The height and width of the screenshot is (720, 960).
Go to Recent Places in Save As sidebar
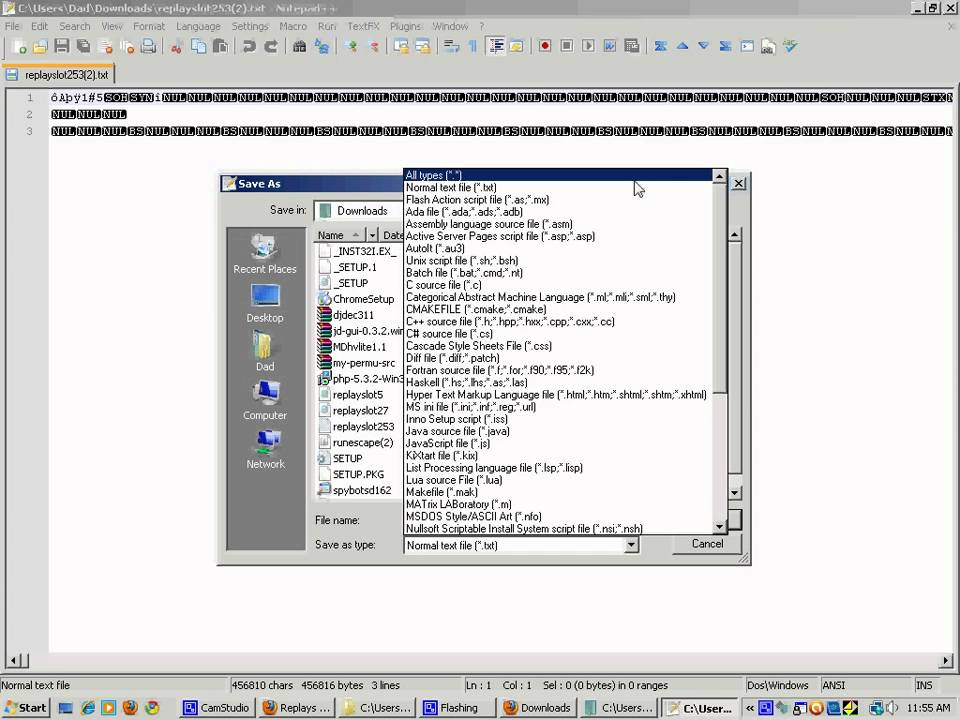click(x=264, y=253)
